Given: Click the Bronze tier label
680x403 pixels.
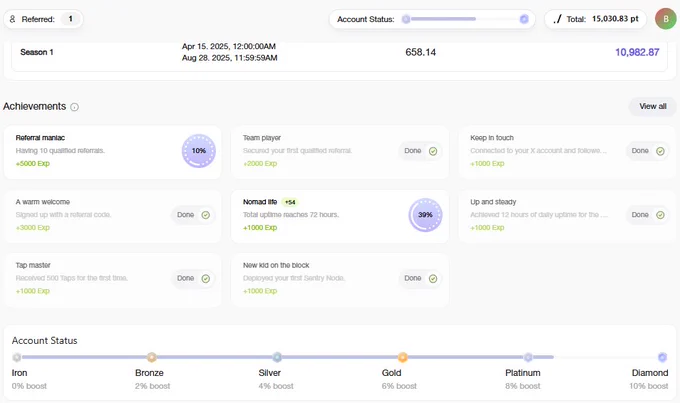Looking at the screenshot, I should [x=149, y=373].
